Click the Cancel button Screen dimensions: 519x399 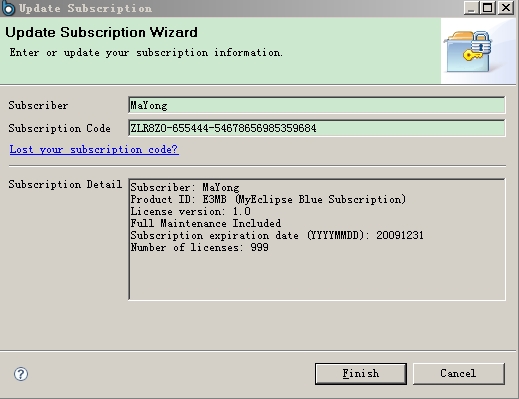(x=459, y=373)
